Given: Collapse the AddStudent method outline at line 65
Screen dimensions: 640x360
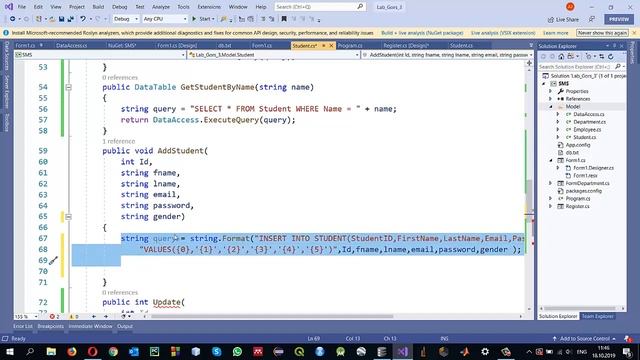Looking at the screenshot, I should coord(69,216).
